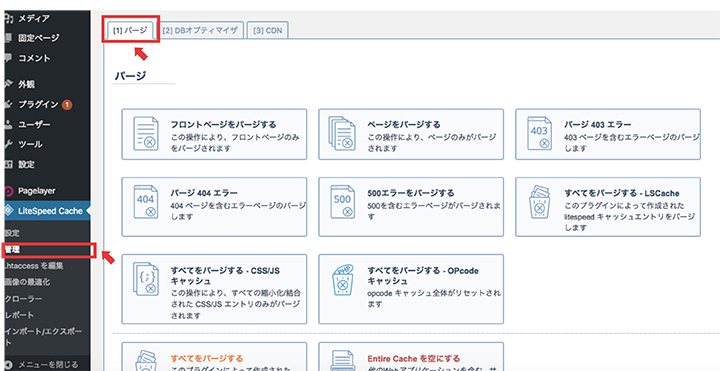Click the LiteSpeed Cache sidebar logo icon
The image size is (720, 371).
[8, 211]
